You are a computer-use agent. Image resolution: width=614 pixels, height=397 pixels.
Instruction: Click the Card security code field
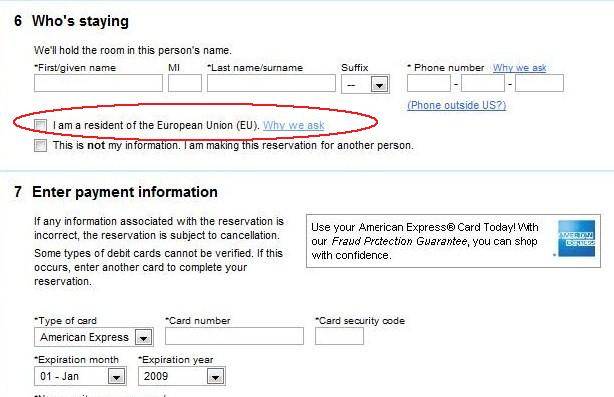pyautogui.click(x=339, y=336)
